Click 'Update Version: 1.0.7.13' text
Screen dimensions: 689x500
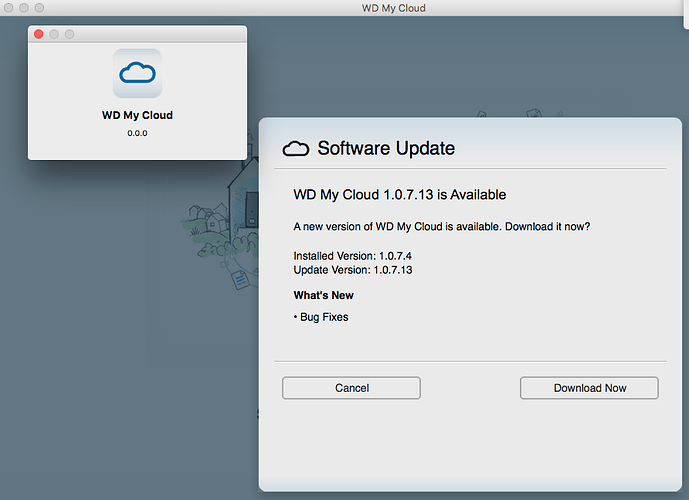tap(353, 270)
